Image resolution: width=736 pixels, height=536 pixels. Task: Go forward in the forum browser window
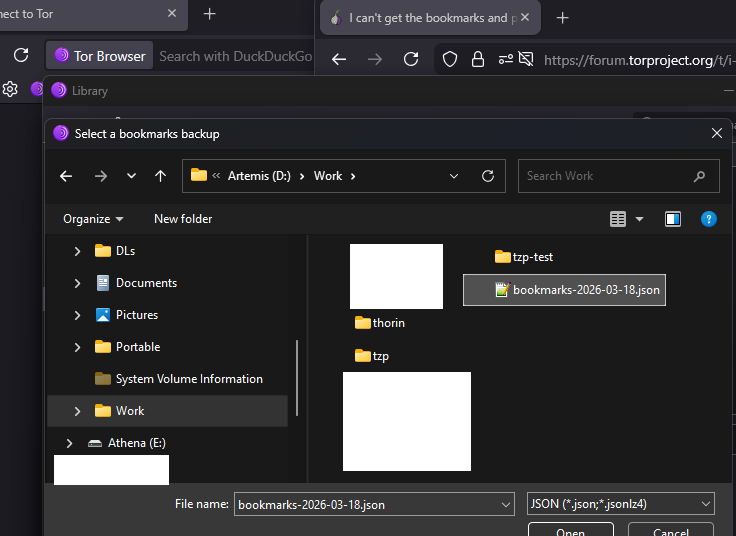(375, 59)
